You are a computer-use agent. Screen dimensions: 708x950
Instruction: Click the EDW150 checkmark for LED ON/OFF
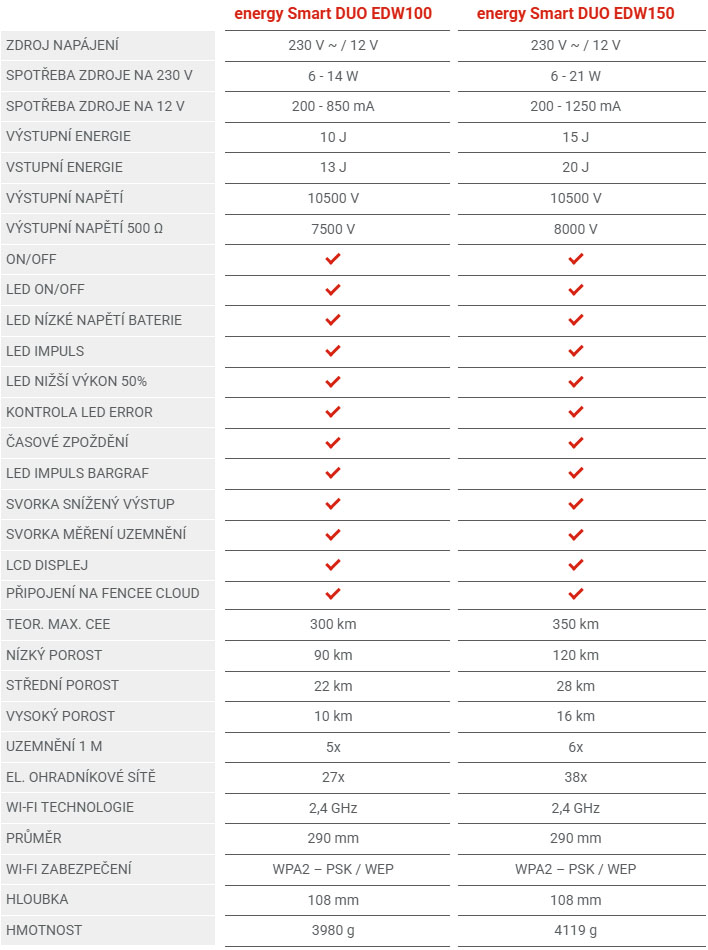point(575,290)
